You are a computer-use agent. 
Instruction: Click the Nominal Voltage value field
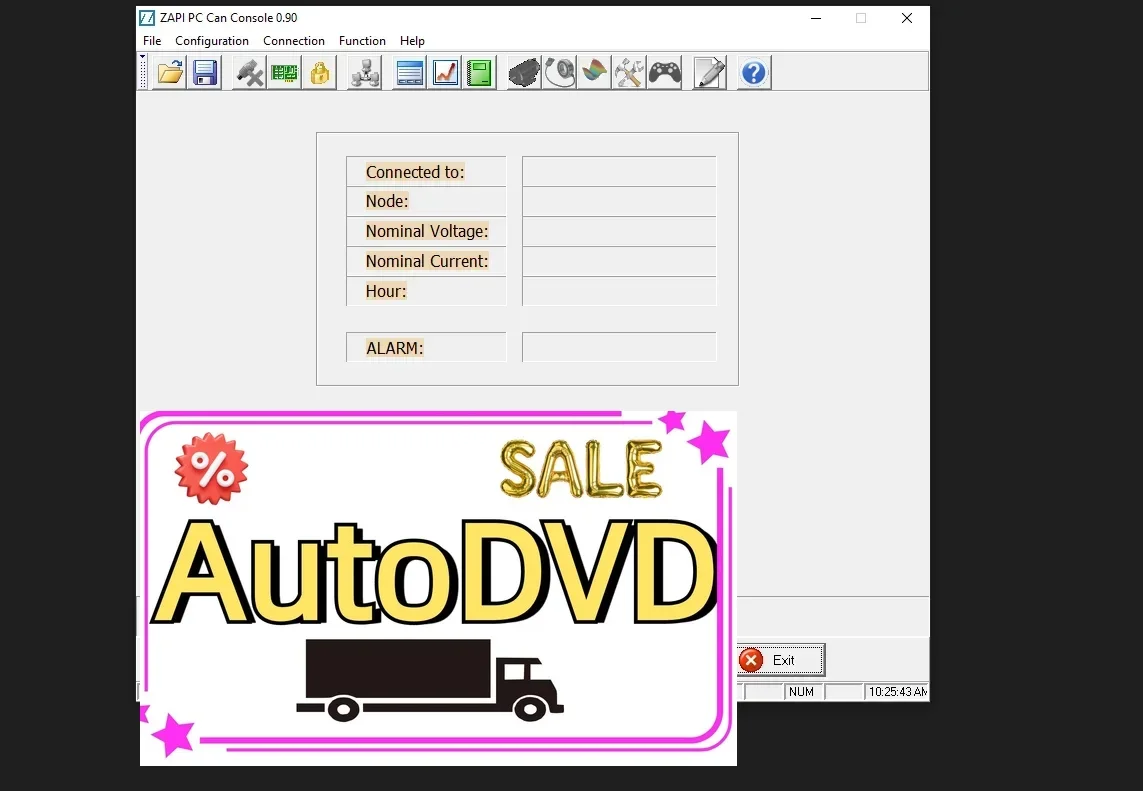pyautogui.click(x=619, y=231)
